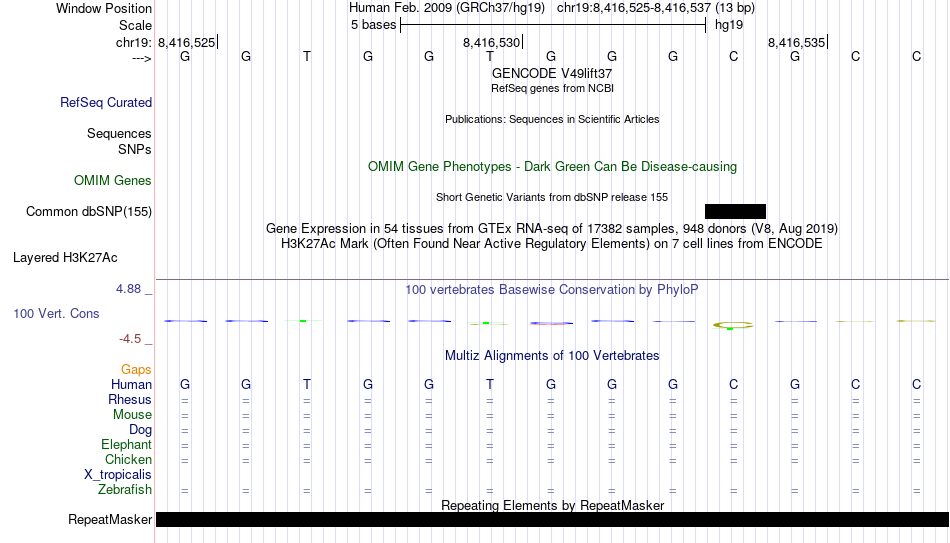The width and height of the screenshot is (950, 543).
Task: Click position marker 8,416,525
Action: (188, 42)
